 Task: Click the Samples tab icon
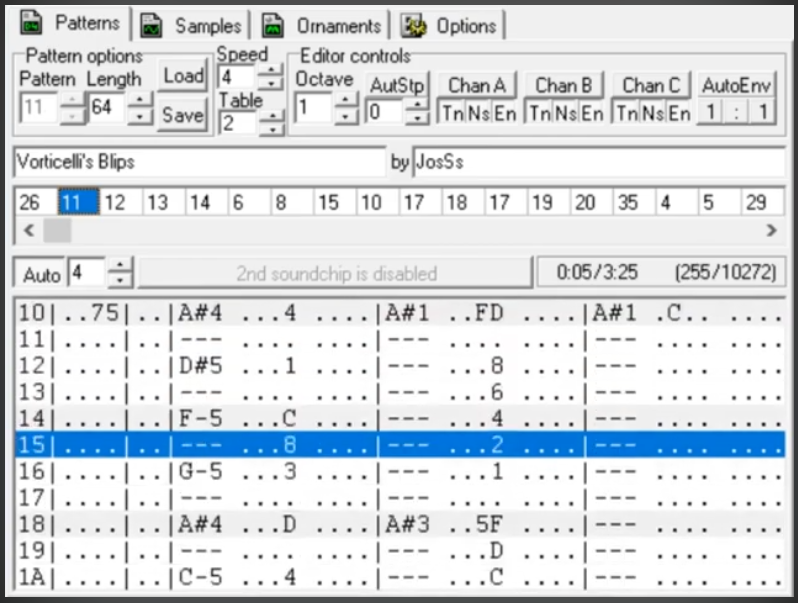click(x=151, y=26)
